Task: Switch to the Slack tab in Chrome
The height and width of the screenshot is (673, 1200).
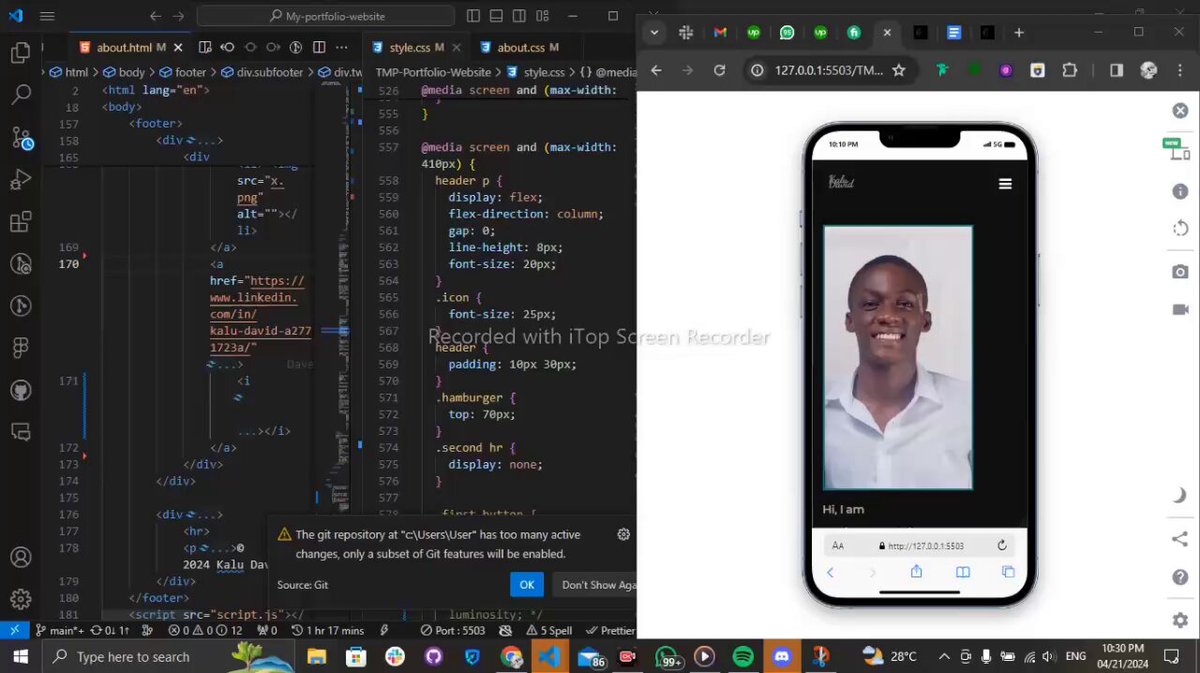Action: (686, 32)
